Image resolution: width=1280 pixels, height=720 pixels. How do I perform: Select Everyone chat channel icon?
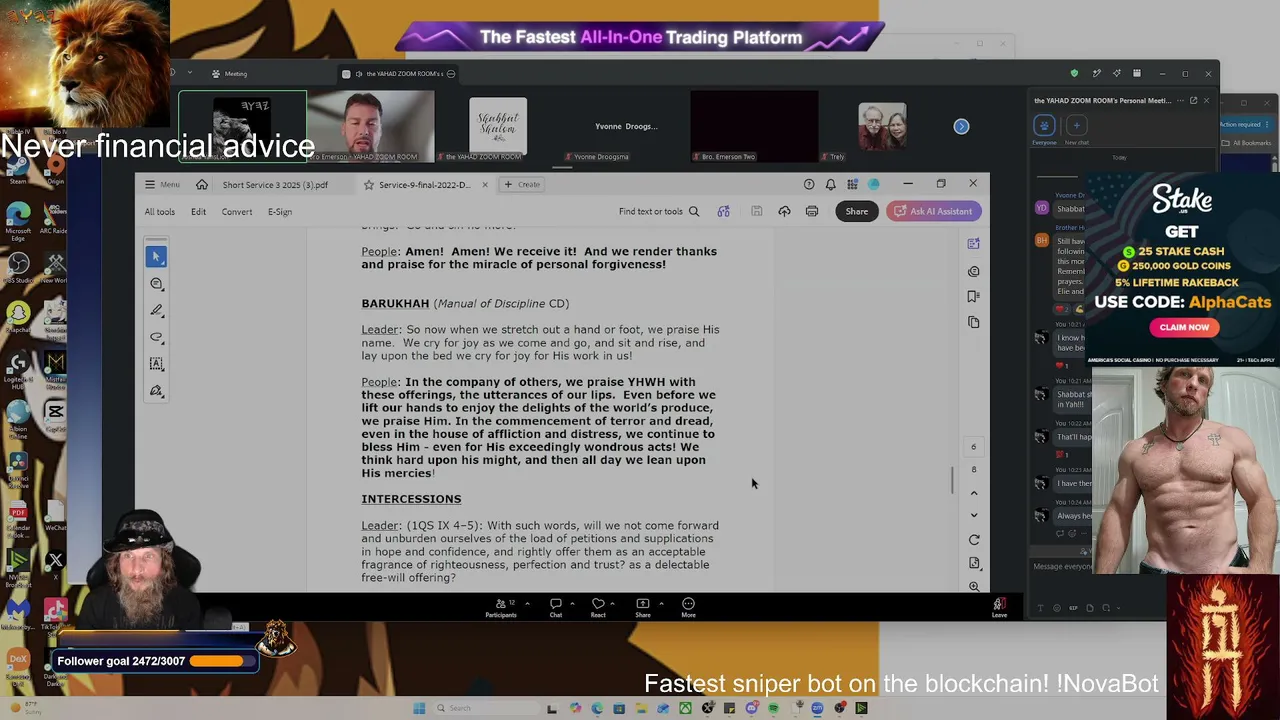[x=1044, y=125]
